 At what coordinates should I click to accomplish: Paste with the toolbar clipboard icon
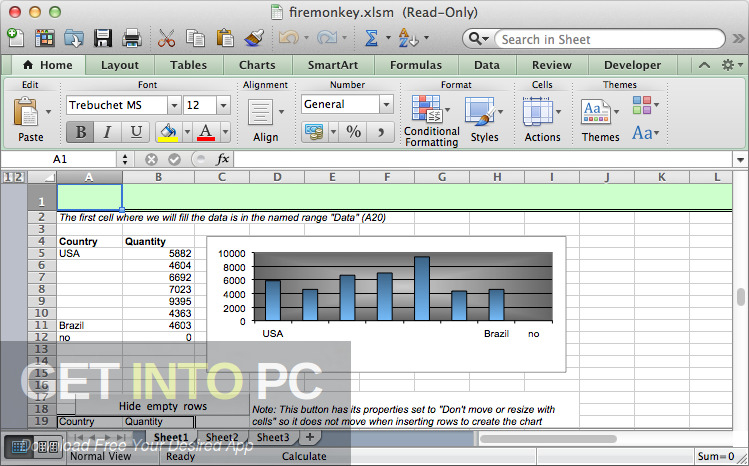coord(225,38)
